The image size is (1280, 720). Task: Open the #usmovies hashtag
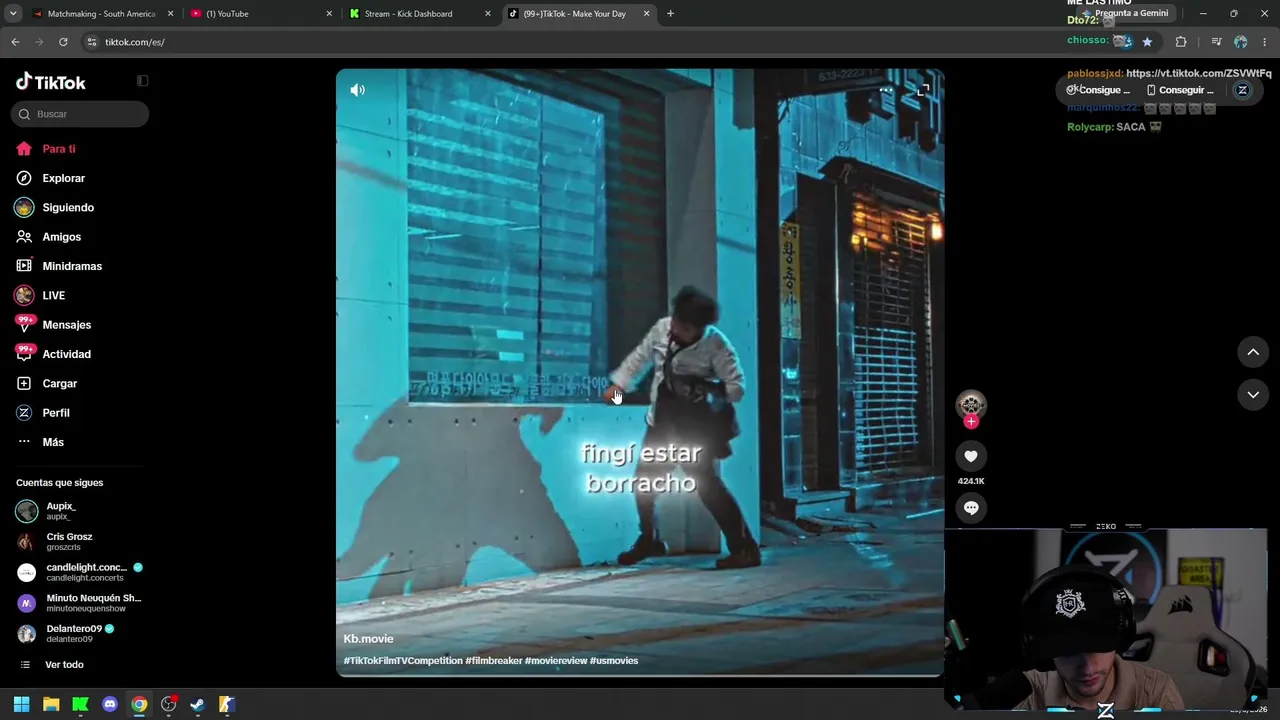click(614, 661)
